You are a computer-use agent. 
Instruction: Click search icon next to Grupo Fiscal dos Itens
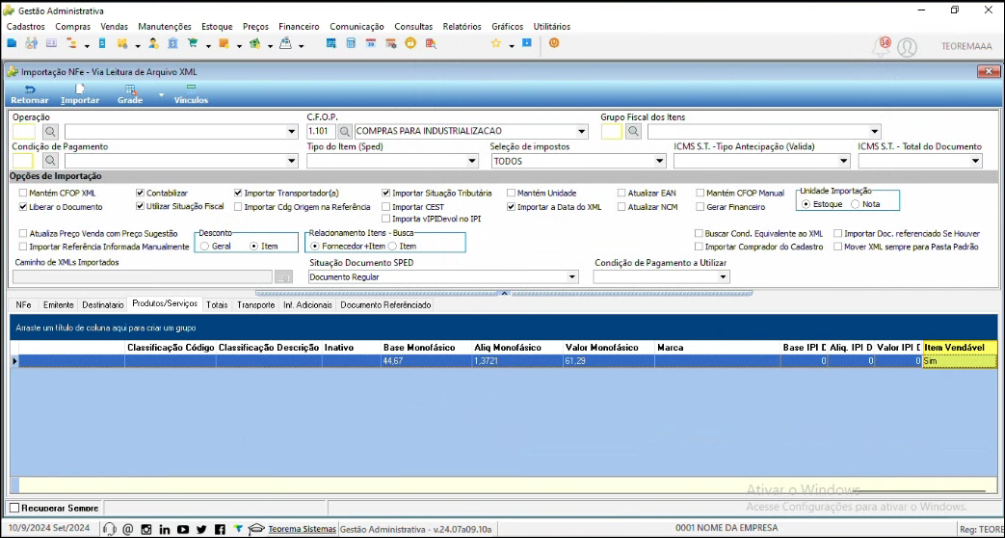click(633, 131)
